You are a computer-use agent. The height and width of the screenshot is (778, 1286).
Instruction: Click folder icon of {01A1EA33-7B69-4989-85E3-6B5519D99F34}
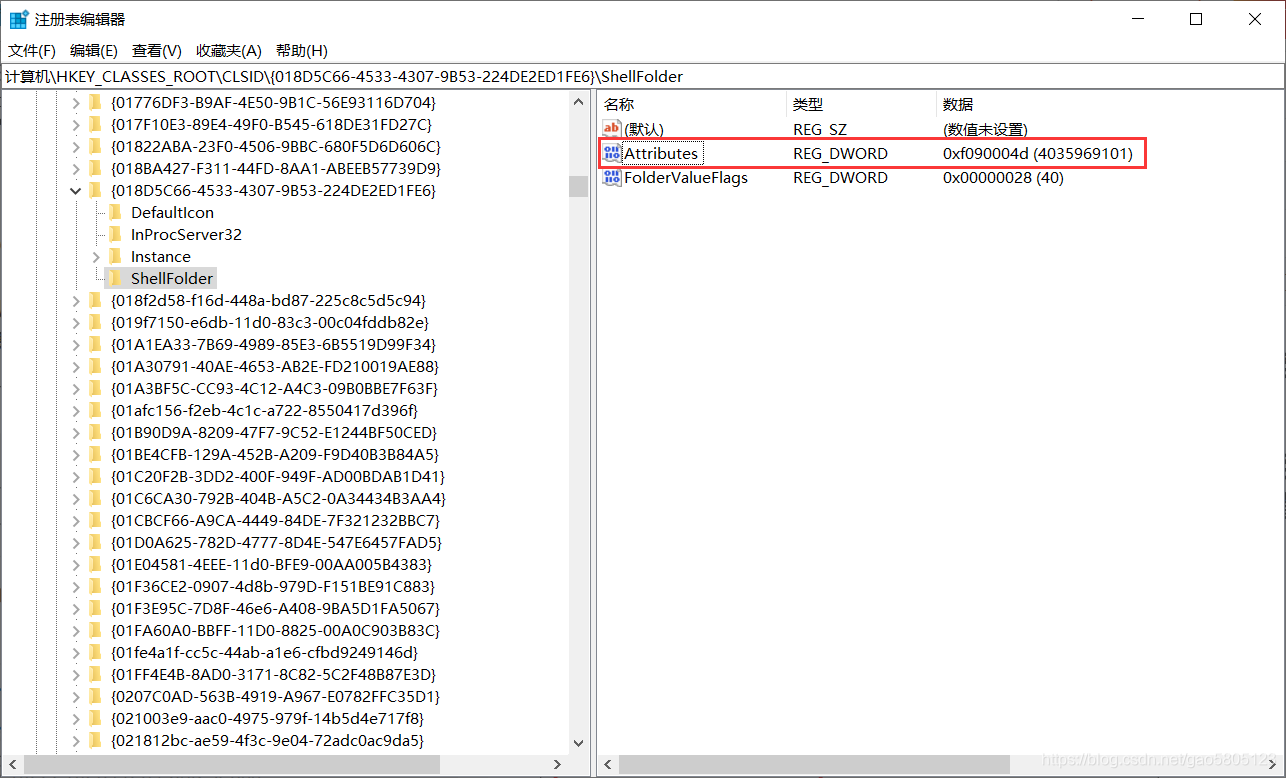(x=95, y=344)
